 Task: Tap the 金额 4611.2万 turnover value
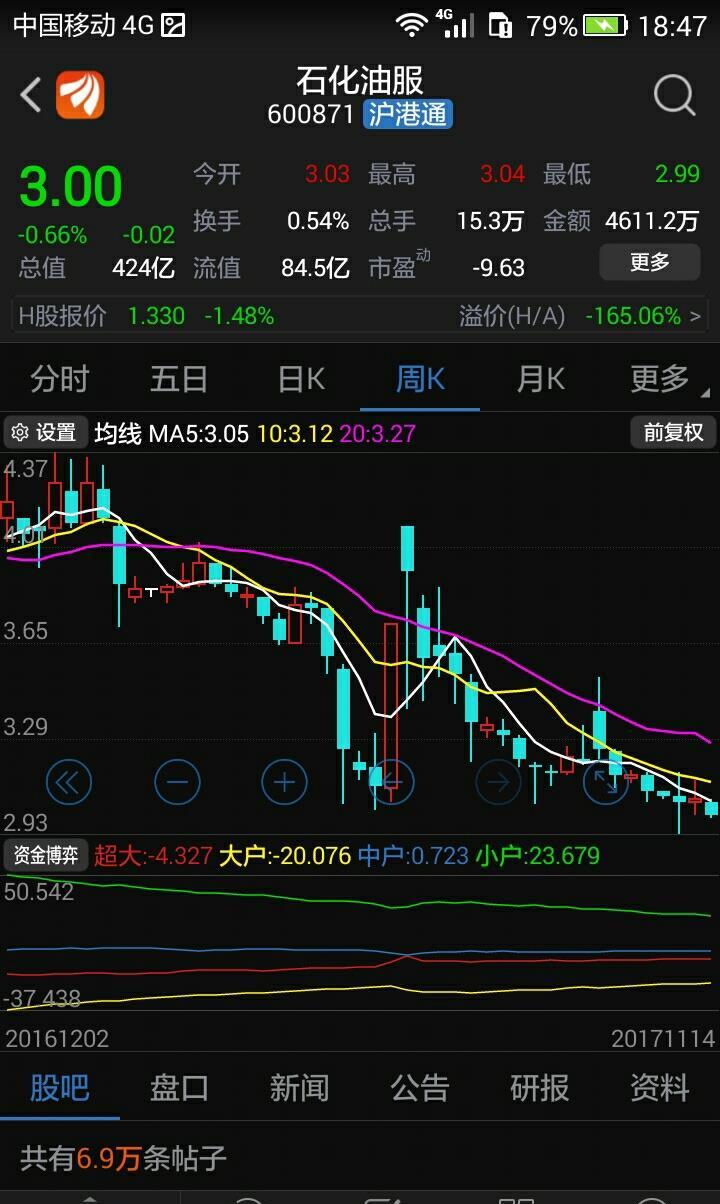[621, 221]
